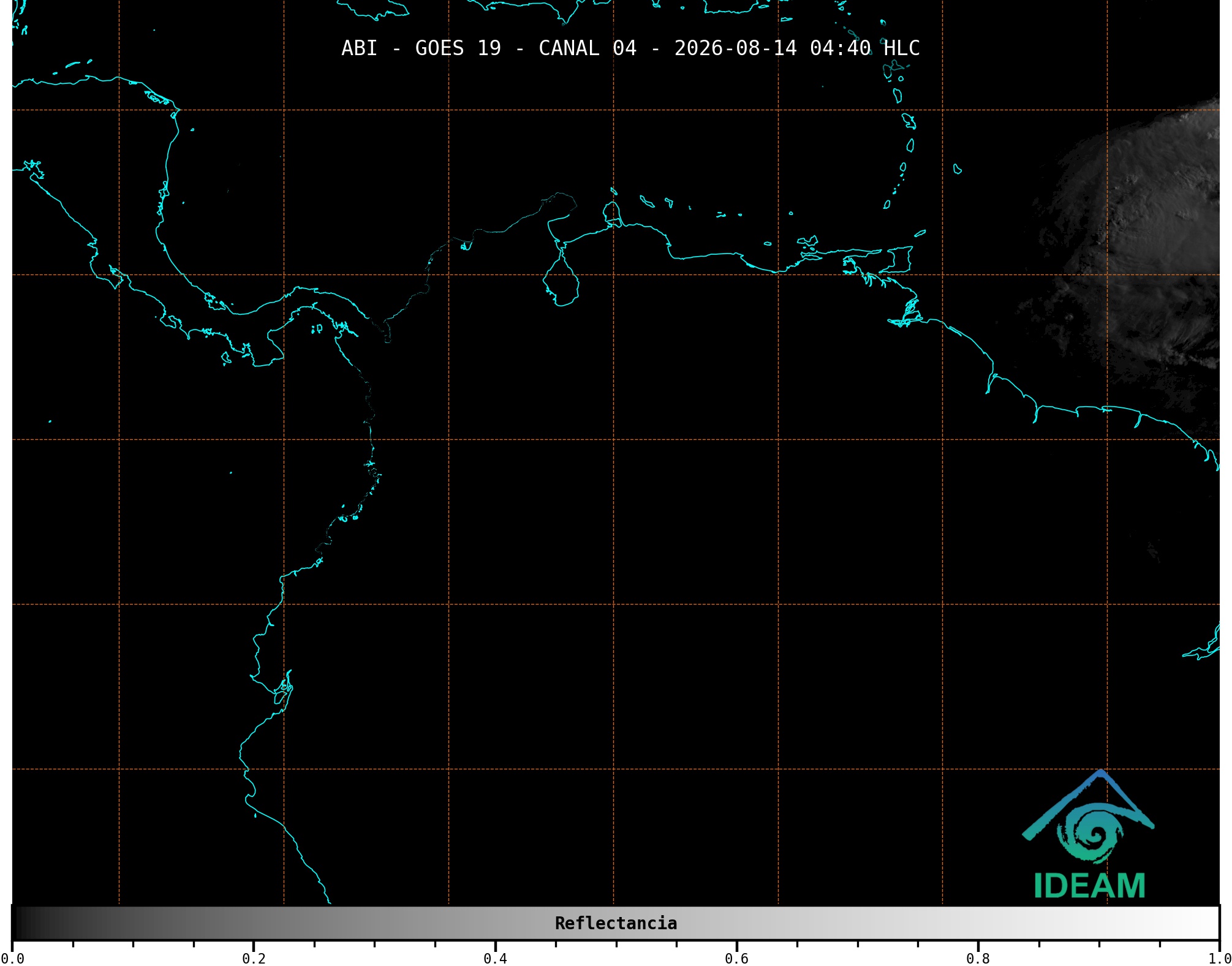Click the 0.6 tick label on colorbar
Image resolution: width=1232 pixels, height=966 pixels.
736,959
